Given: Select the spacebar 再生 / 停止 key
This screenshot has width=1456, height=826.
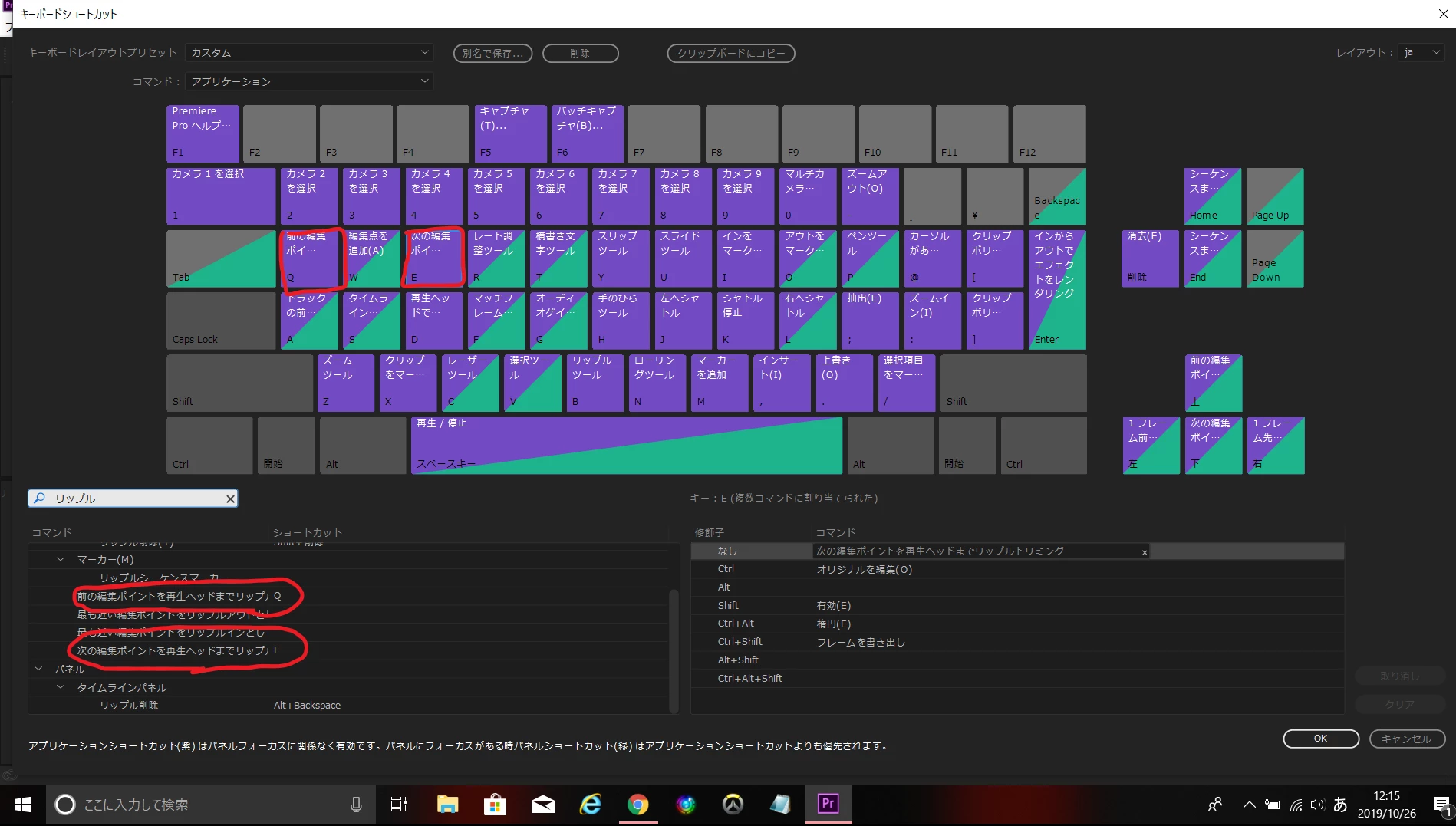Looking at the screenshot, I should (x=627, y=446).
